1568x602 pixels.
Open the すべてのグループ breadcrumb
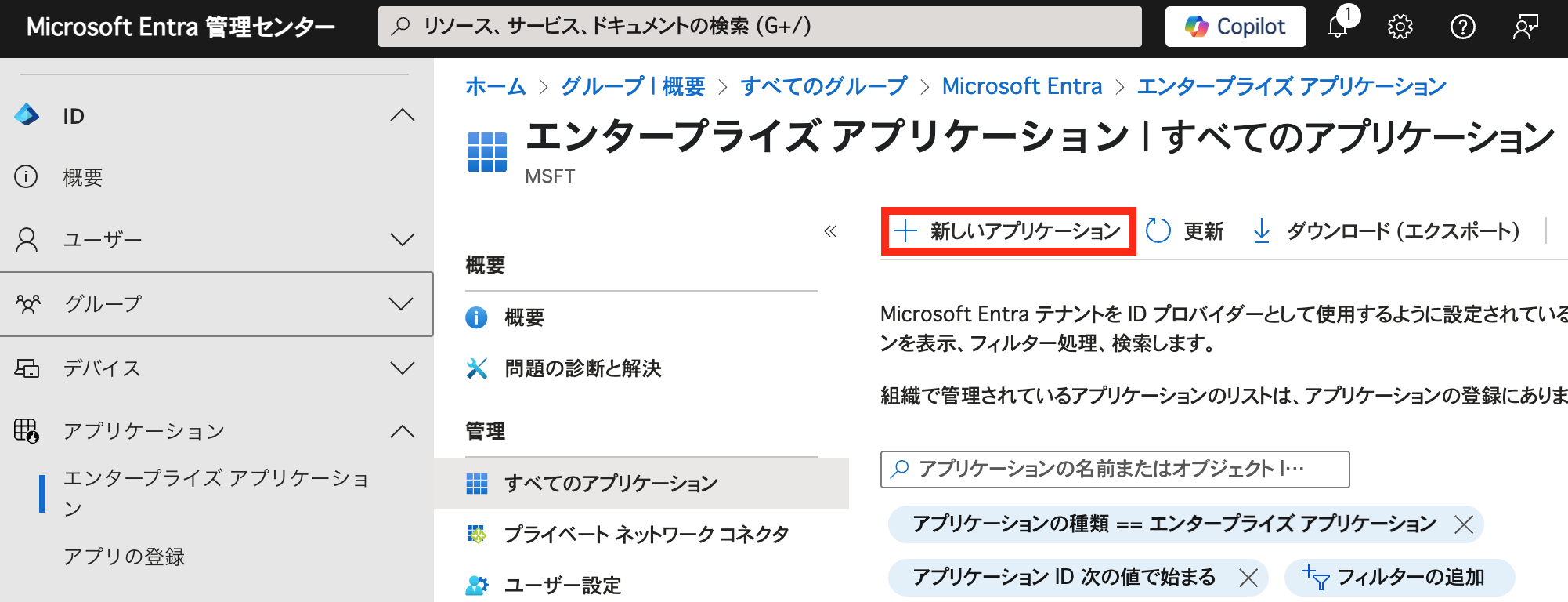(x=824, y=86)
